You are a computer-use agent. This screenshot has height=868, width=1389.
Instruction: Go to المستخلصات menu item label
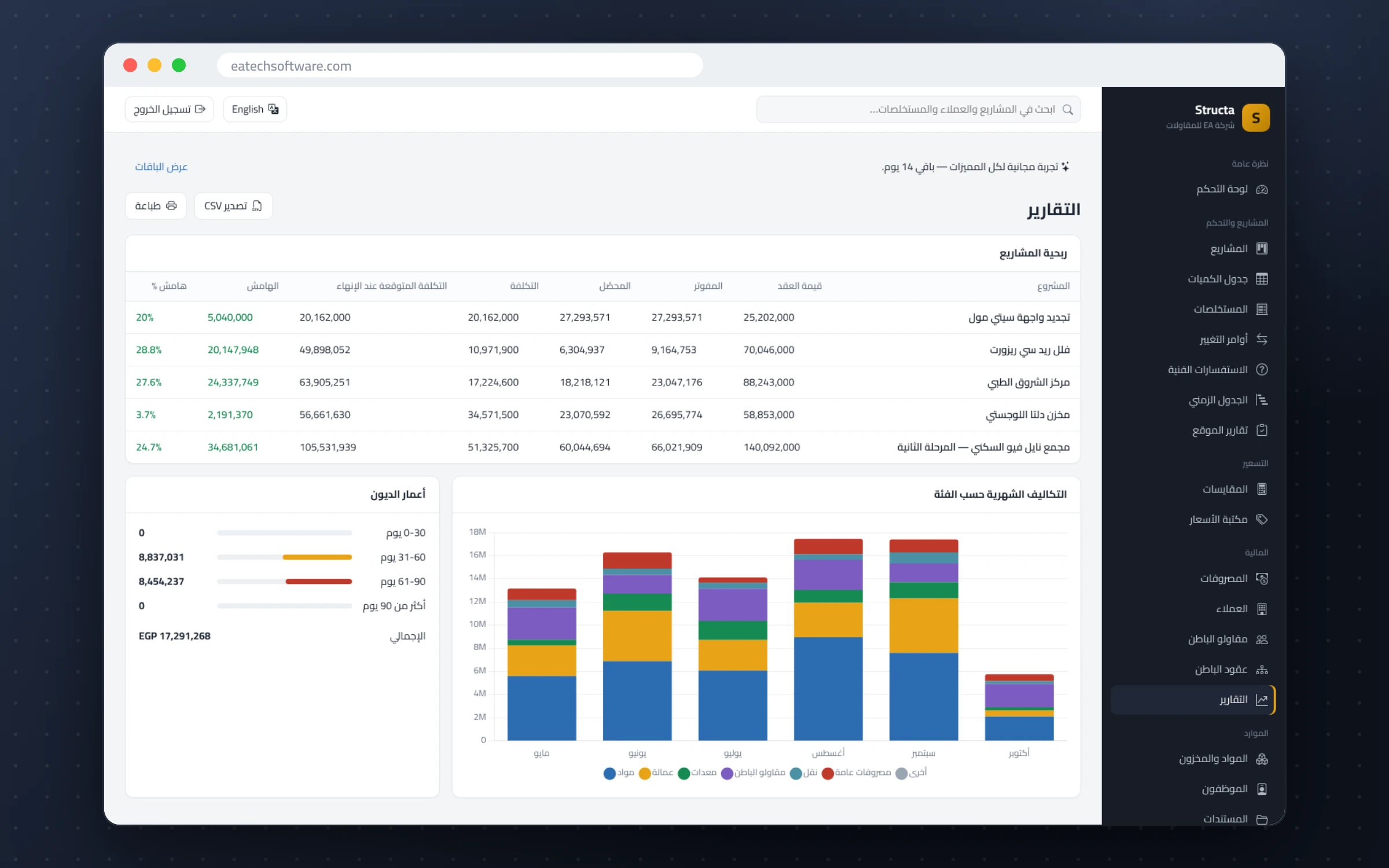click(x=1221, y=309)
